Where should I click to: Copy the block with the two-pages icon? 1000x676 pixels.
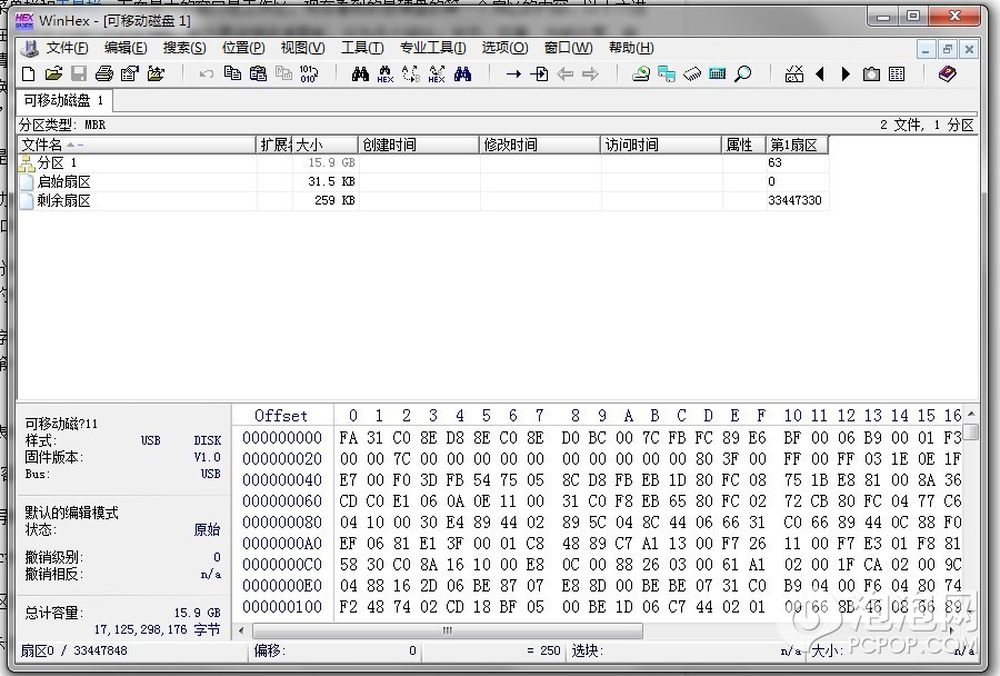click(232, 74)
